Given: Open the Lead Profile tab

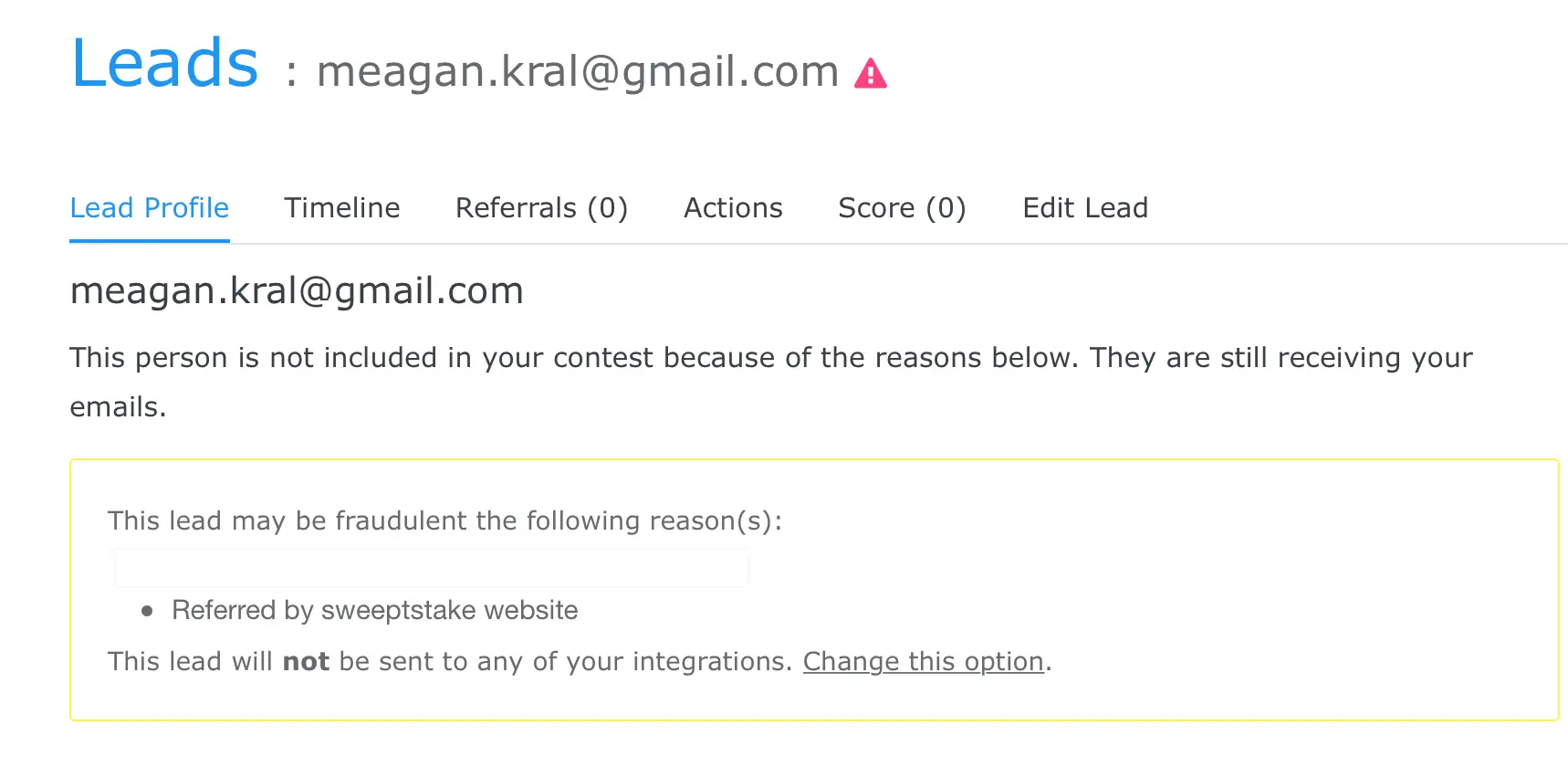Looking at the screenshot, I should pyautogui.click(x=150, y=208).
